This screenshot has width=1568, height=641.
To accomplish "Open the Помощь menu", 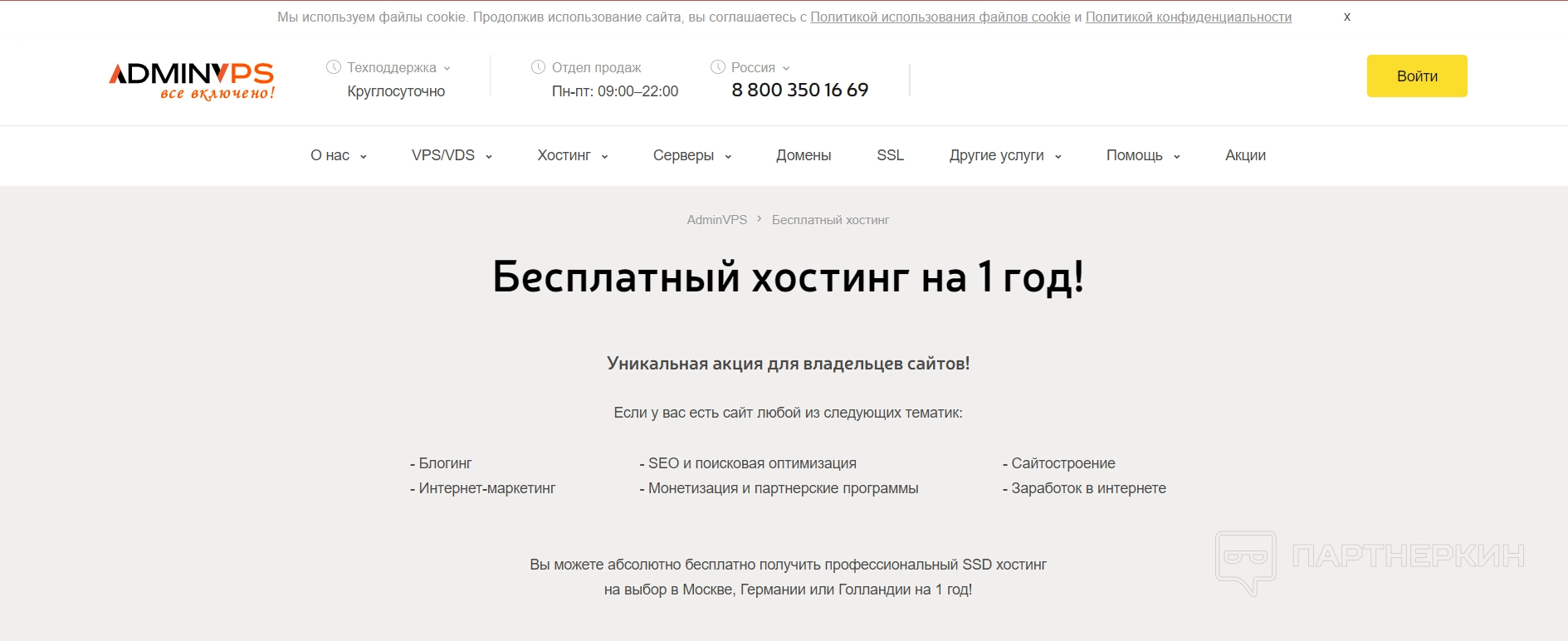I will (1143, 155).
